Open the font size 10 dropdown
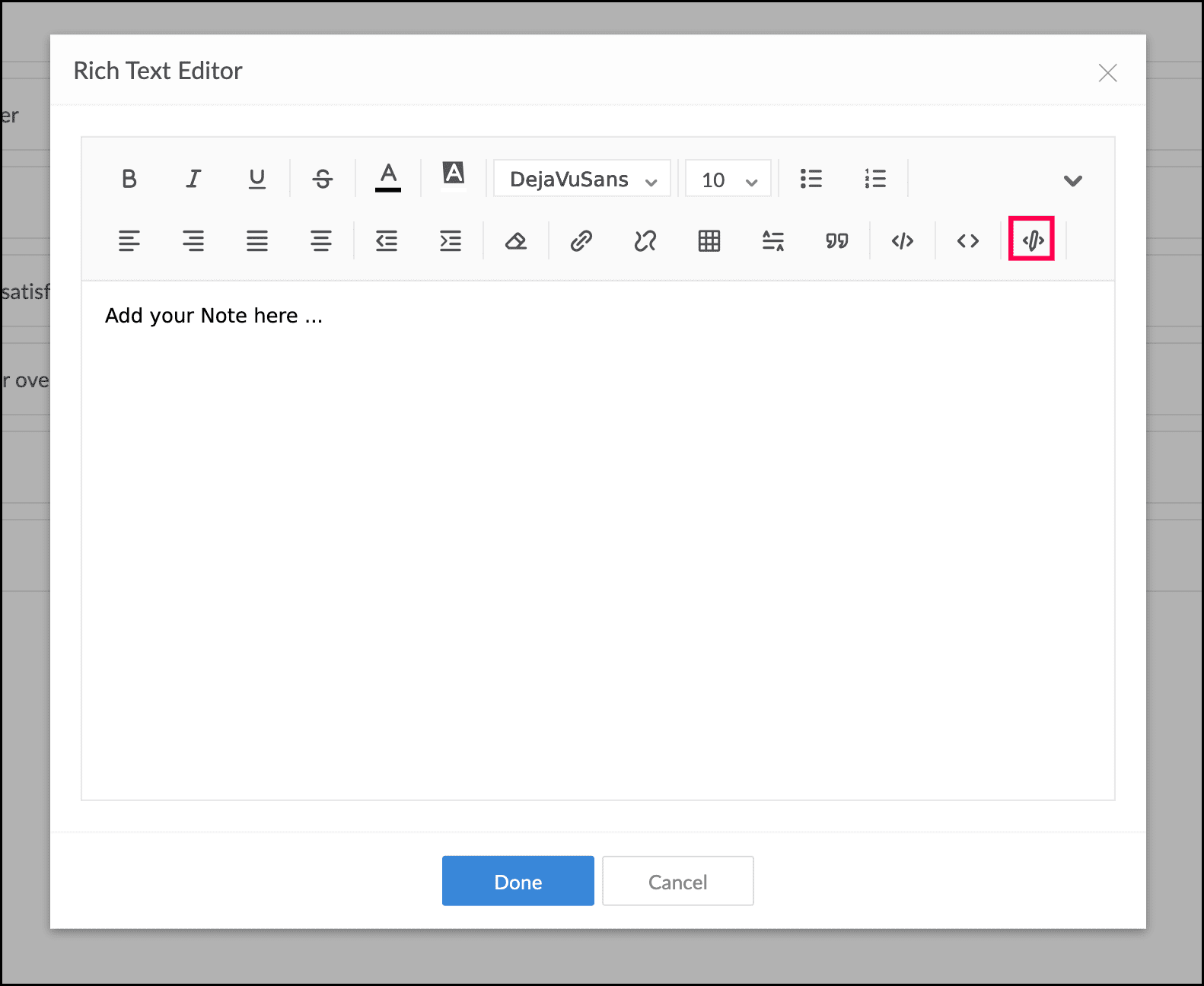This screenshot has height=986, width=1204. click(x=728, y=179)
